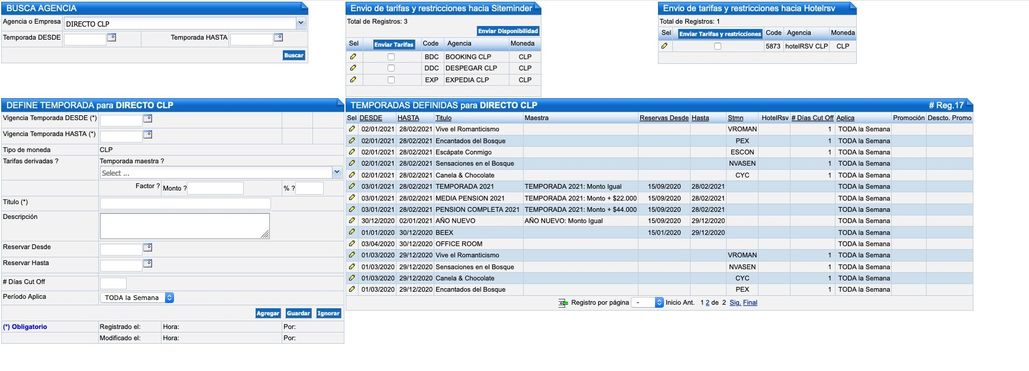Edit the OFFICE ROOM row pencil
1029x371 pixels.
[352, 244]
